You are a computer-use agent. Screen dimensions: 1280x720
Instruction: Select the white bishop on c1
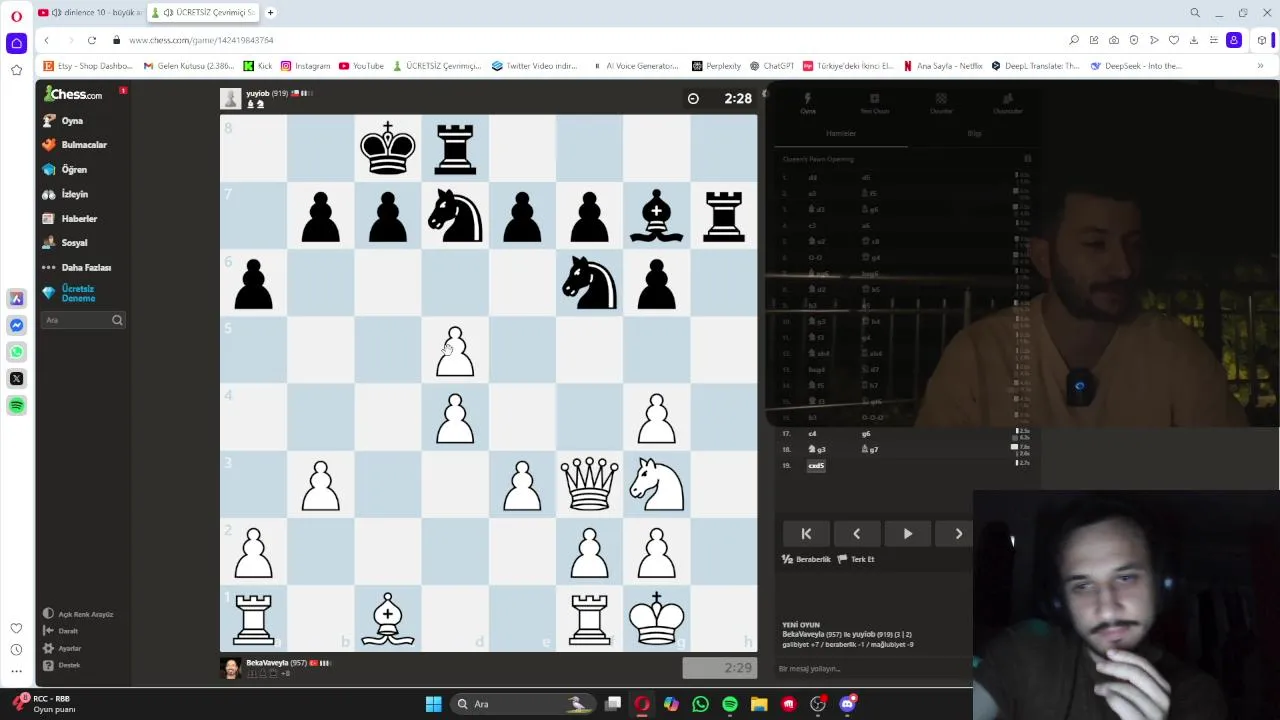point(388,618)
